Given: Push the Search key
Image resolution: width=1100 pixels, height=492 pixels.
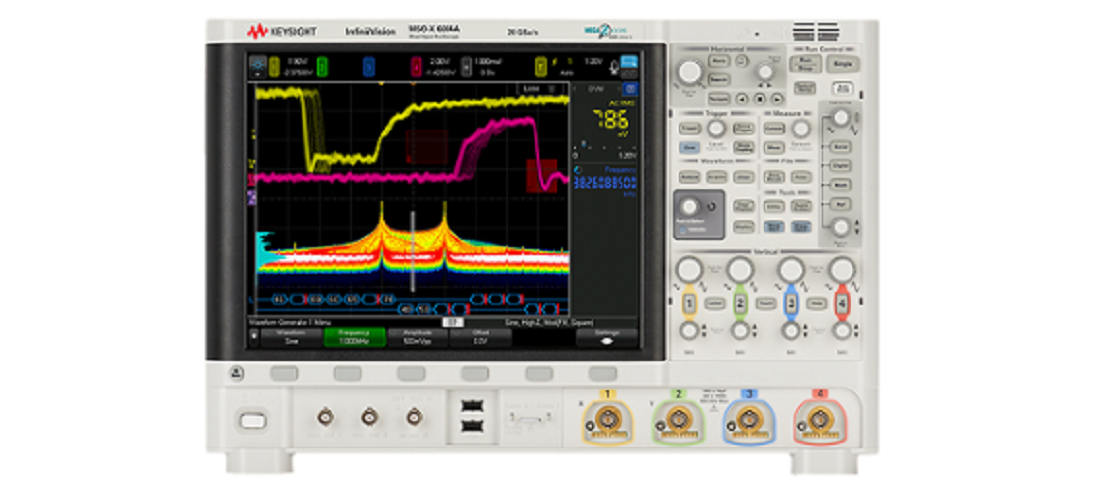Looking at the screenshot, I should 719,79.
